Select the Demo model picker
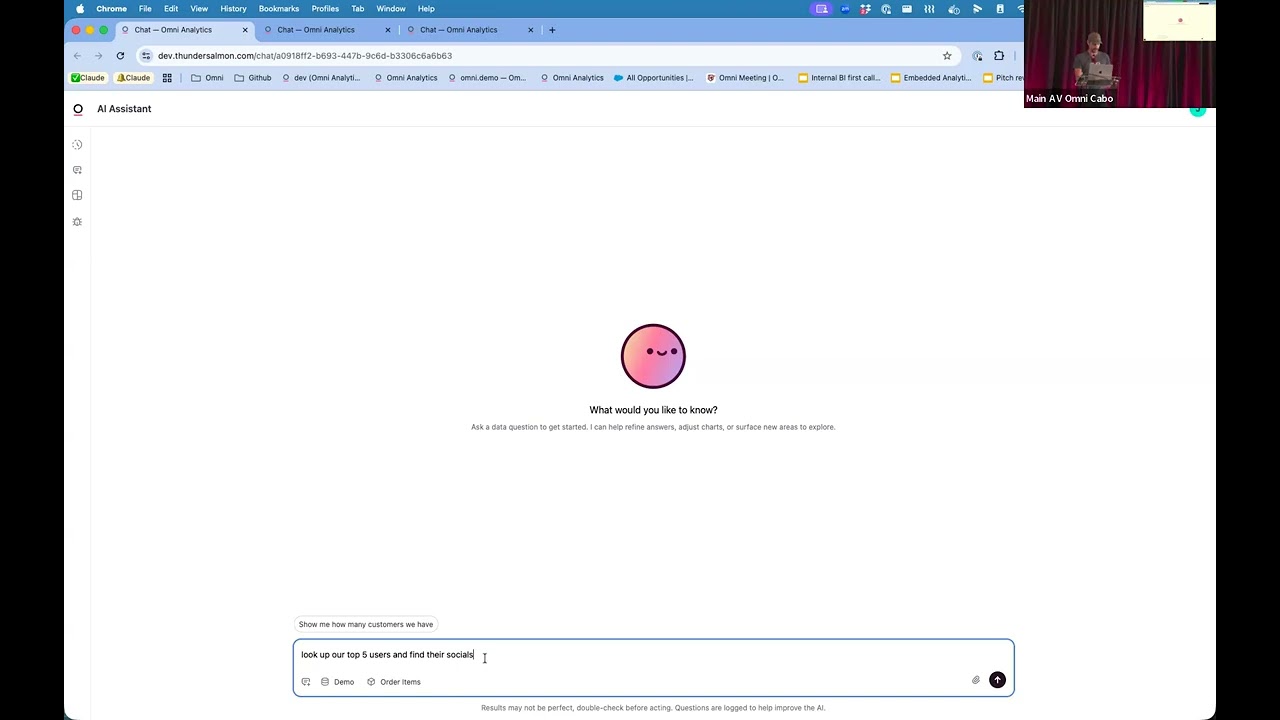The height and width of the screenshot is (720, 1280). coord(338,682)
